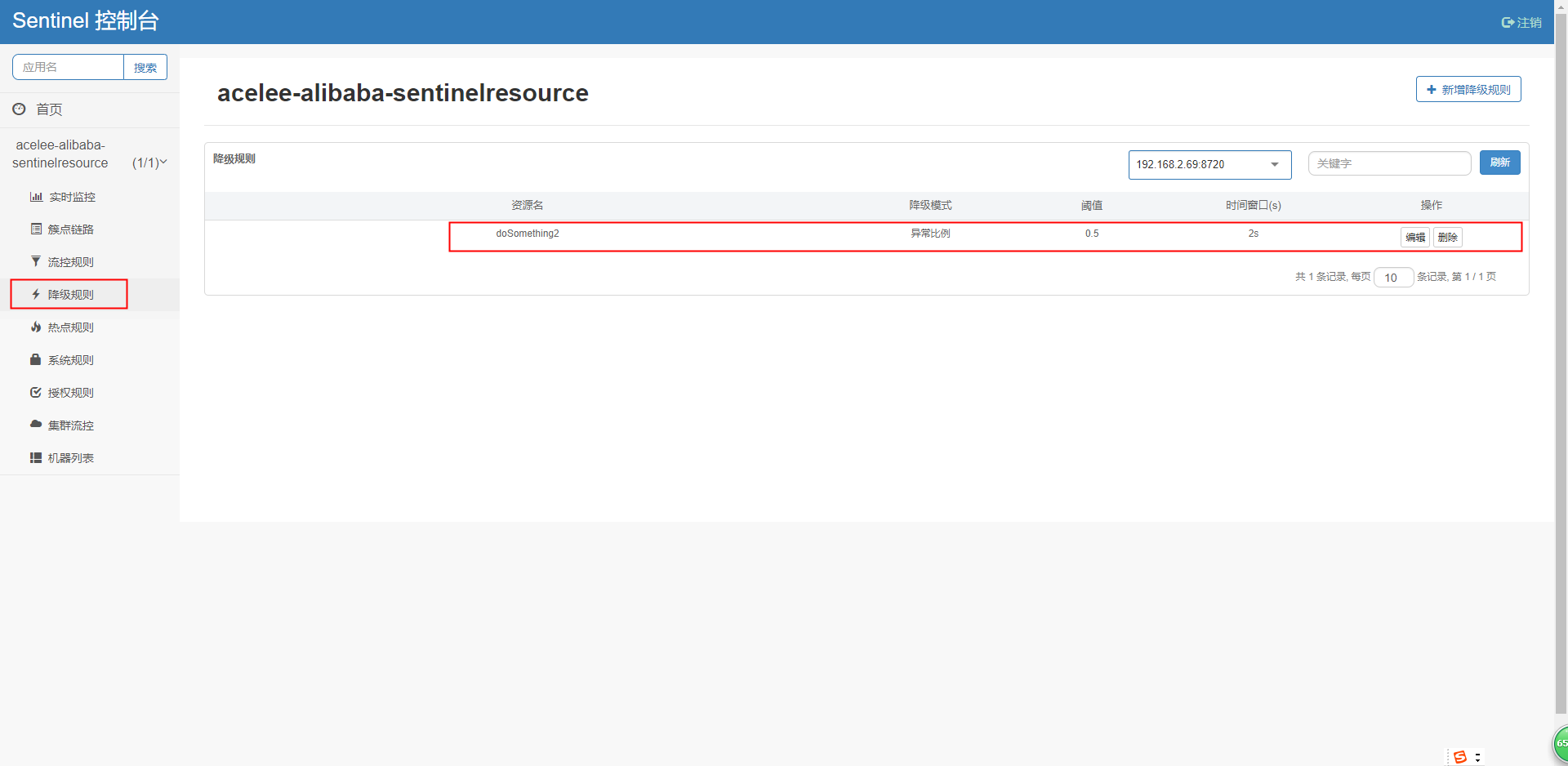Viewport: 1568px width, 766px height.
Task: Click the check-square icon for 授权规则
Action: click(x=36, y=393)
